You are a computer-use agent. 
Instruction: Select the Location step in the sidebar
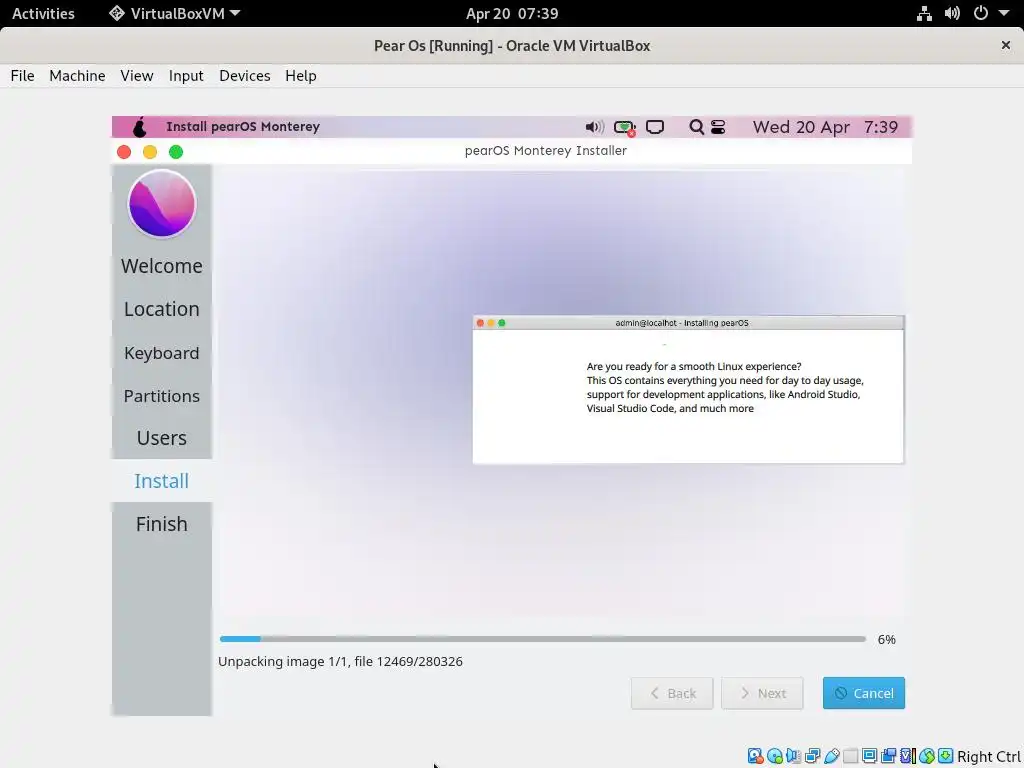tap(161, 309)
